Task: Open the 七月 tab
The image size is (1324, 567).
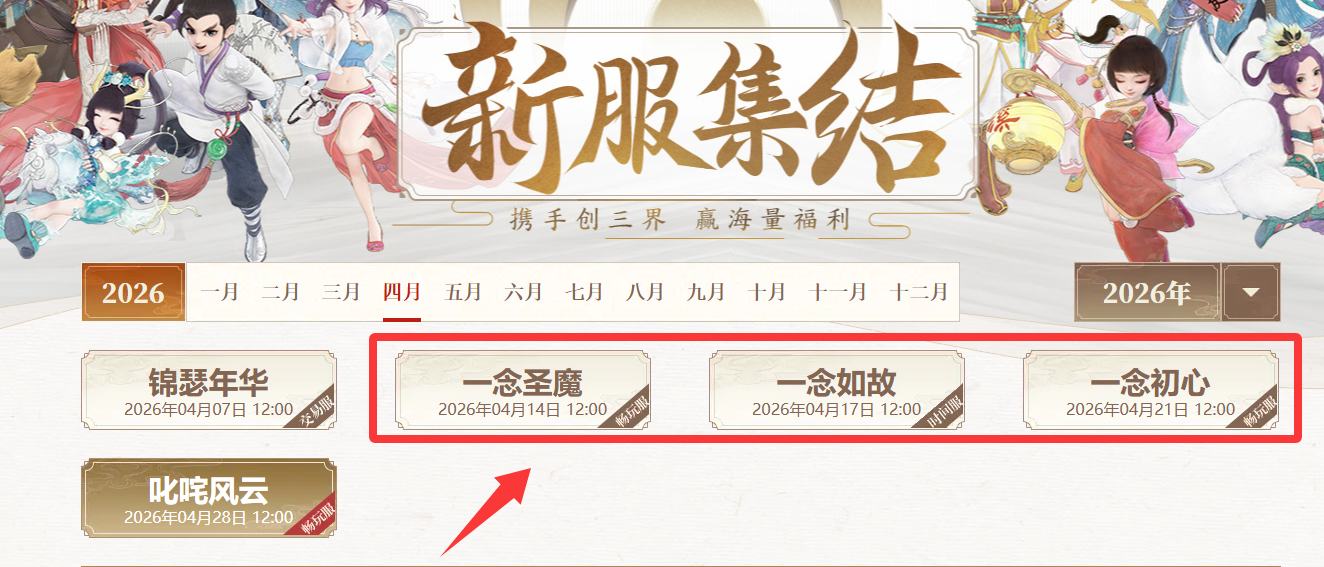Action: click(584, 292)
